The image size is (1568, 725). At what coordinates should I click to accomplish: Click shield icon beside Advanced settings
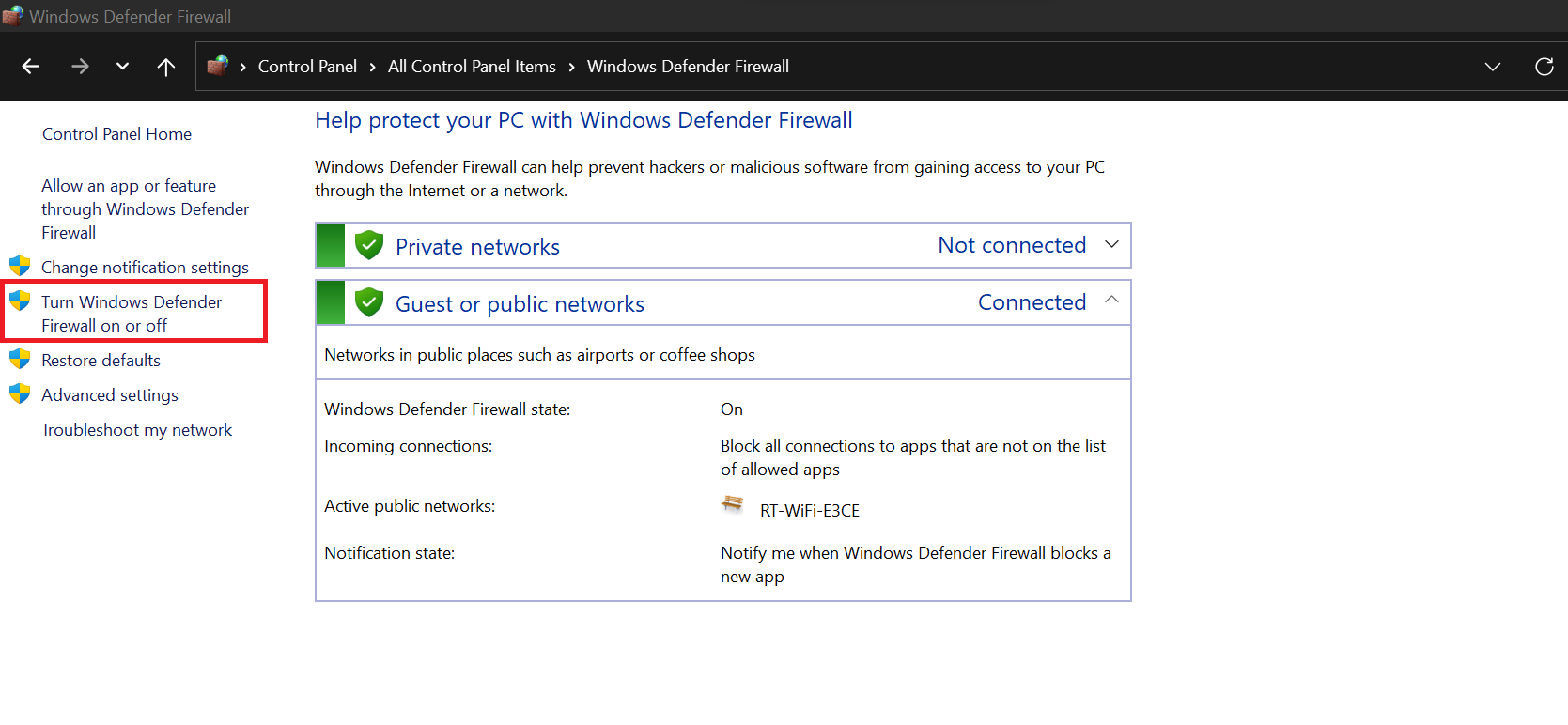[x=20, y=394]
